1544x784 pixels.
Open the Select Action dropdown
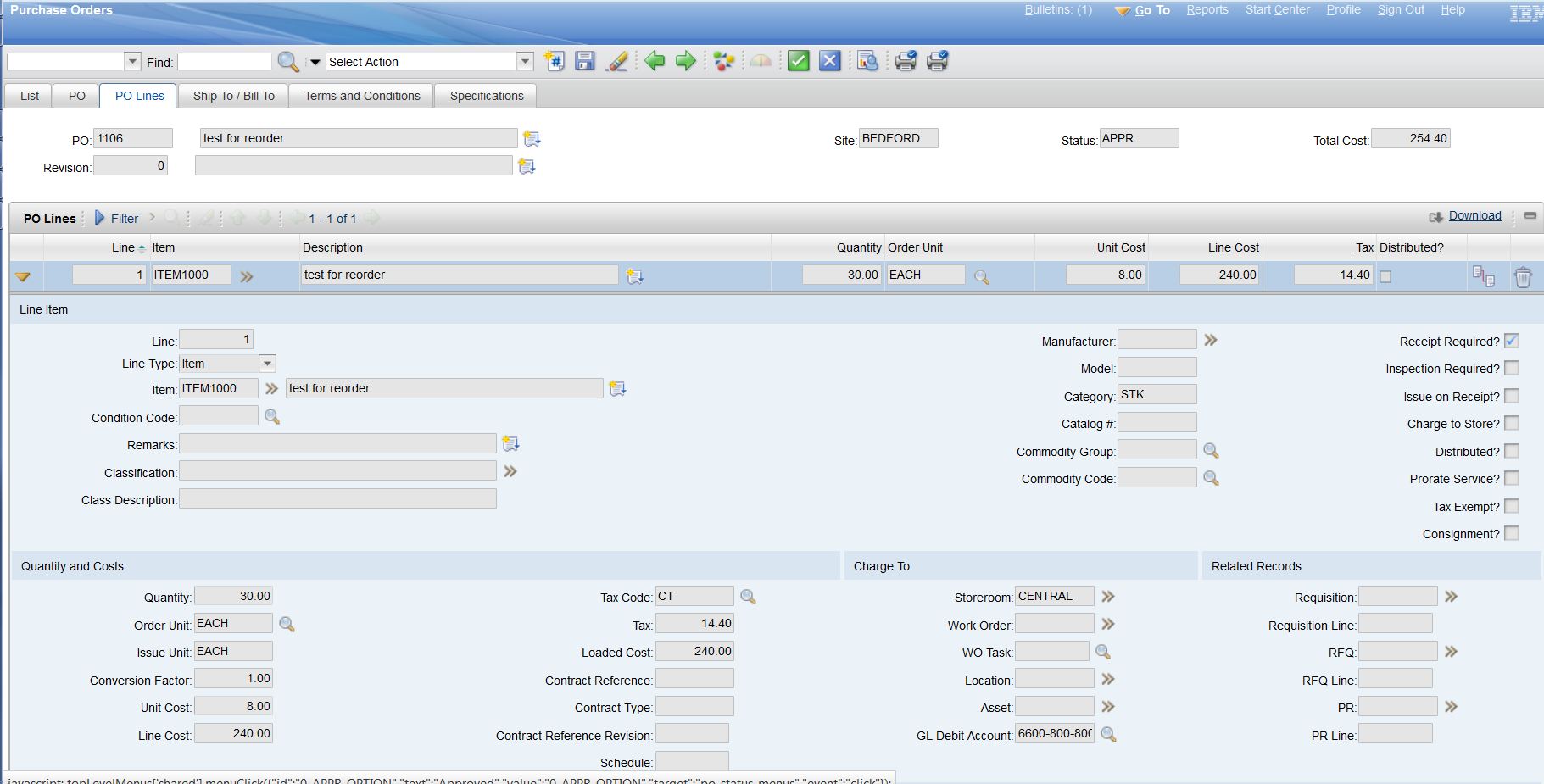[525, 62]
